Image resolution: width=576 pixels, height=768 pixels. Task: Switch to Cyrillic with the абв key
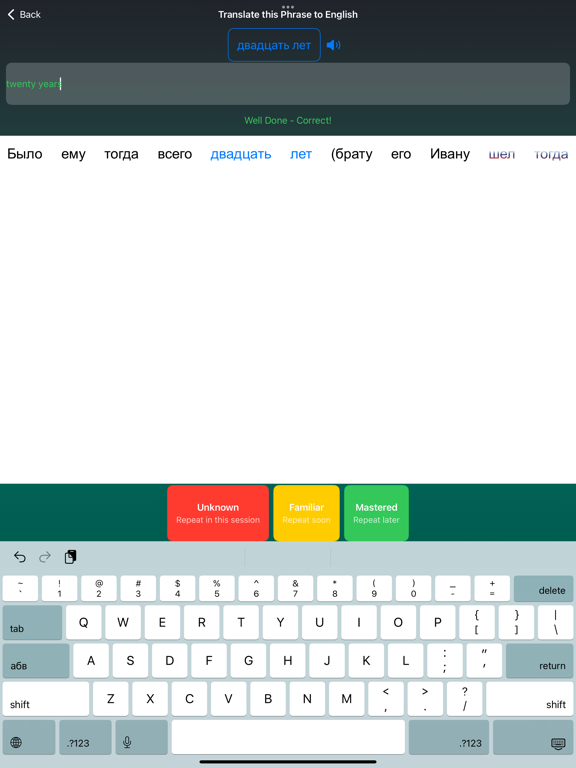tap(36, 661)
